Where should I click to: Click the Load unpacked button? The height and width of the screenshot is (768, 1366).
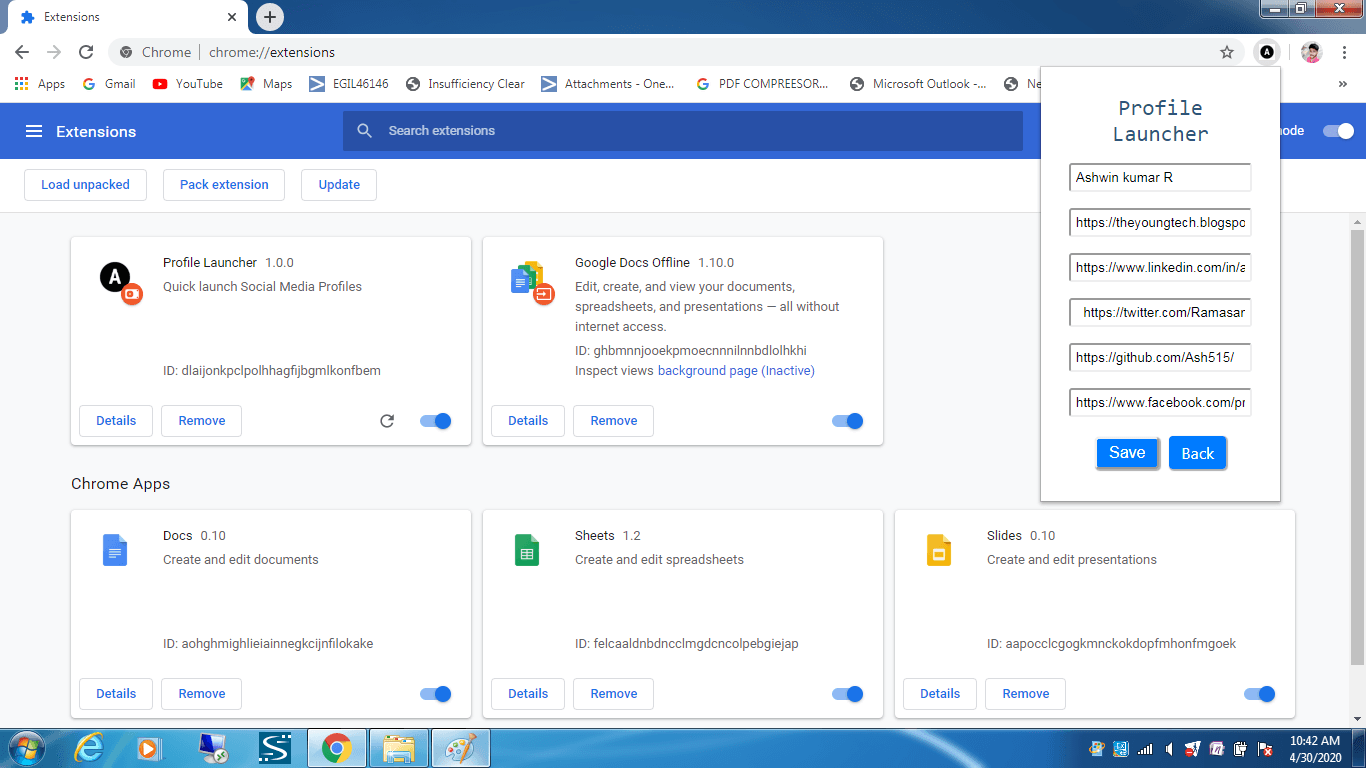85,185
